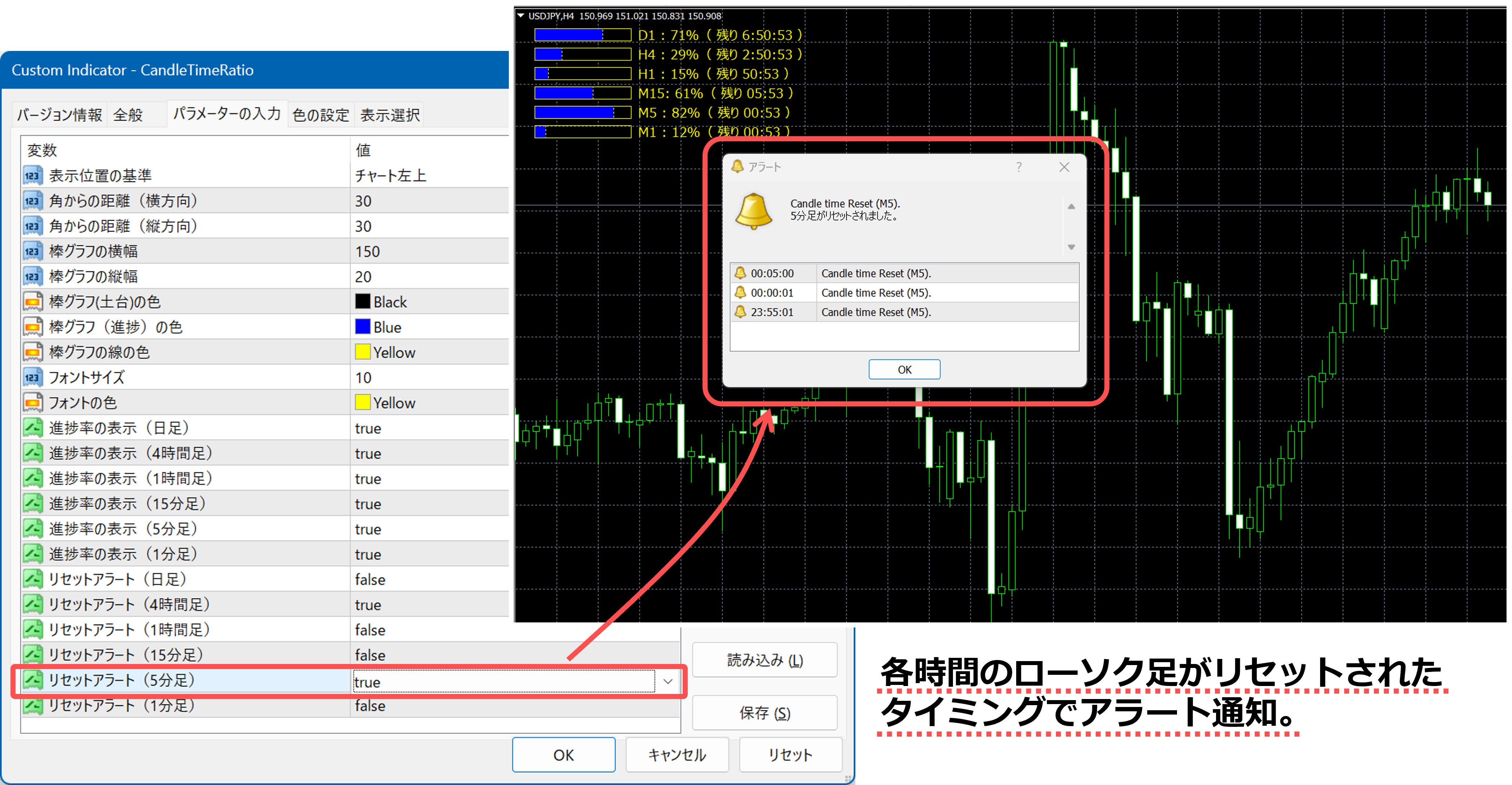Expand the リセットアラート（5分足） value dropdown arrow

click(667, 681)
